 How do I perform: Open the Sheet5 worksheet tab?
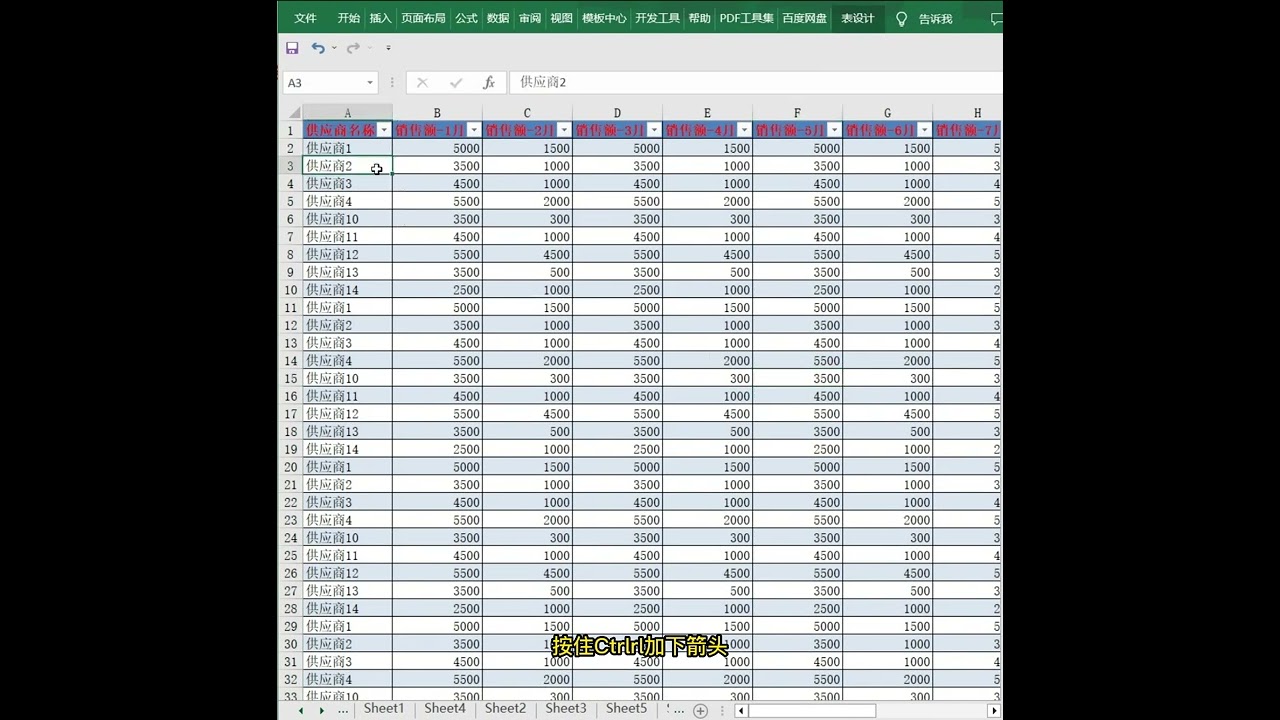626,708
